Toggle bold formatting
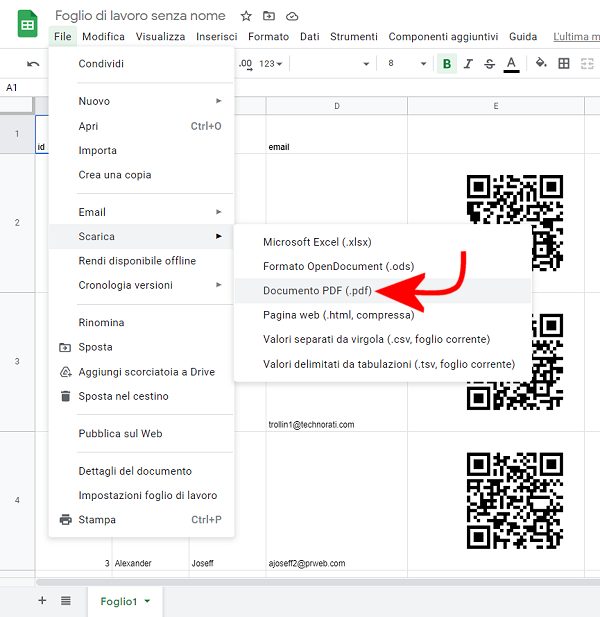 (447, 63)
